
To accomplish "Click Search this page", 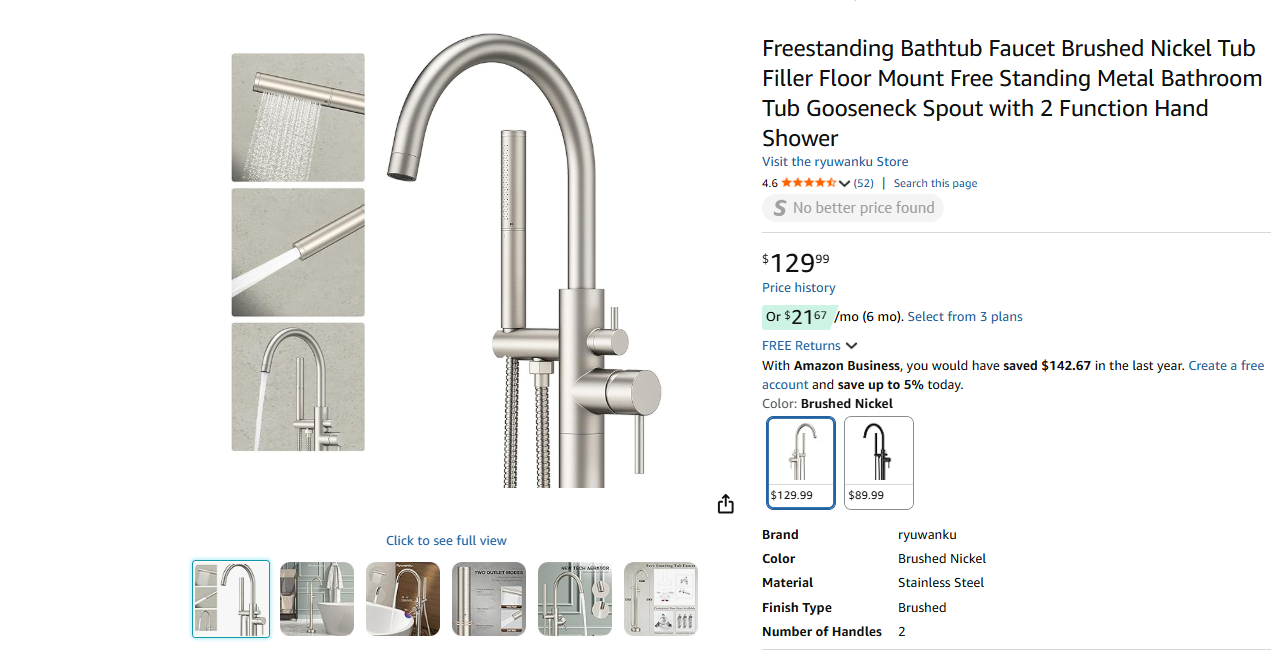I will 934,183.
